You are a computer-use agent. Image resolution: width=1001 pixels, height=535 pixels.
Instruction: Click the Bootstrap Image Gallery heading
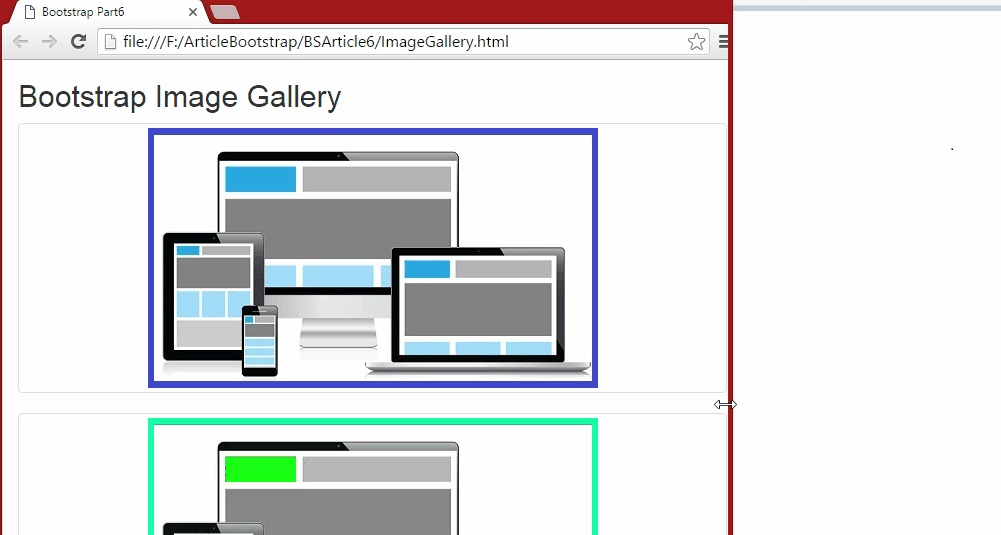click(180, 97)
